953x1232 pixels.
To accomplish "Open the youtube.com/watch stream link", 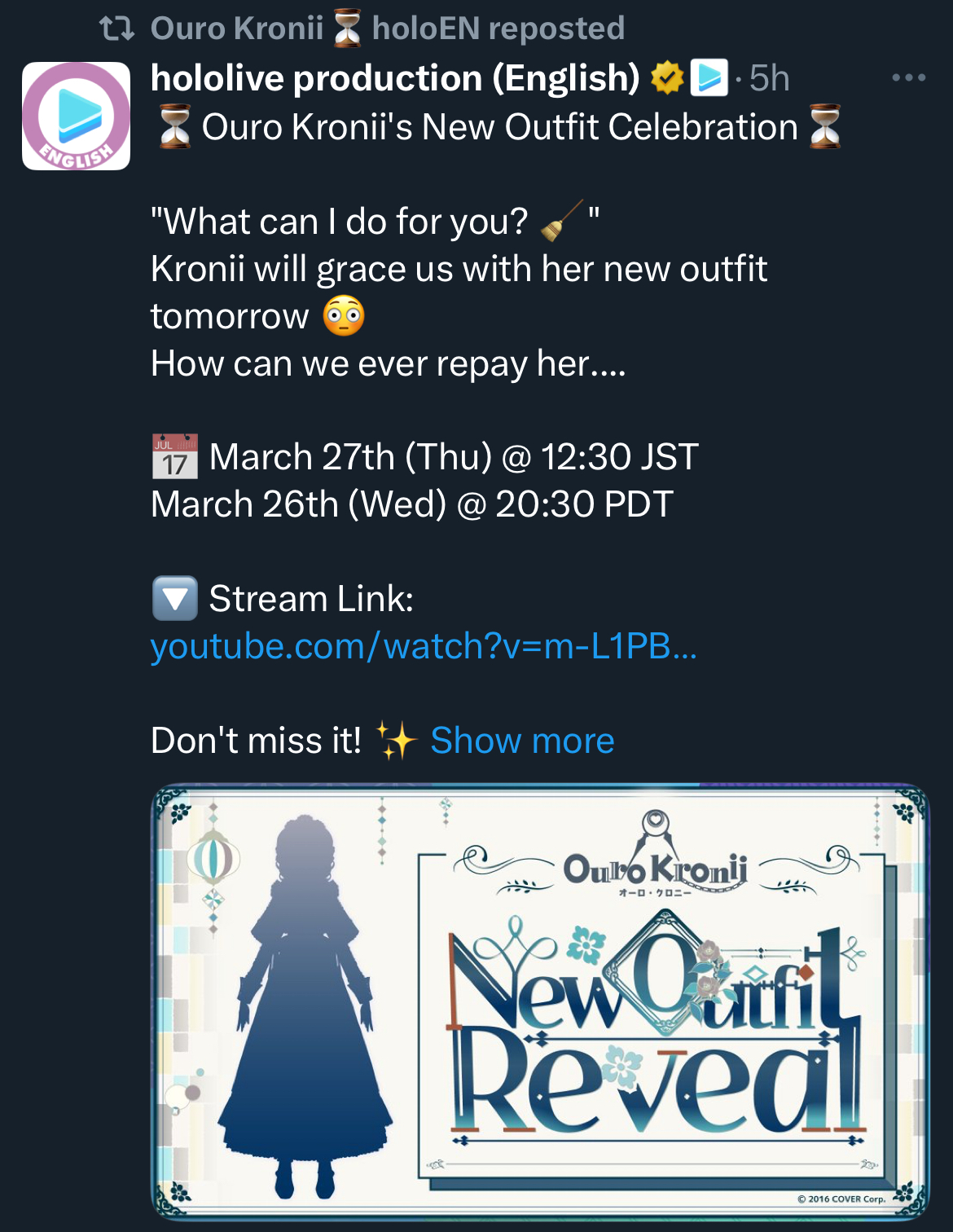I will pos(424,646).
